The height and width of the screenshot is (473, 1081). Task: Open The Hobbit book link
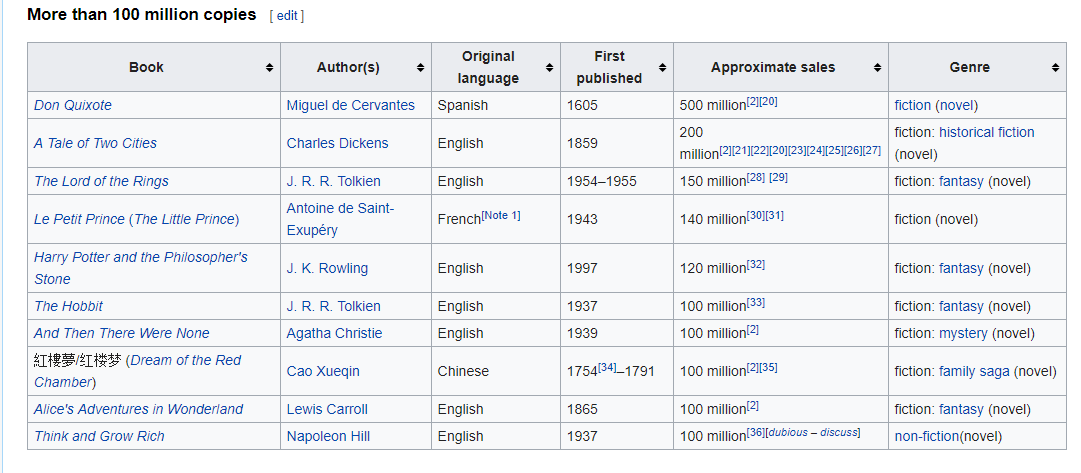click(68, 306)
